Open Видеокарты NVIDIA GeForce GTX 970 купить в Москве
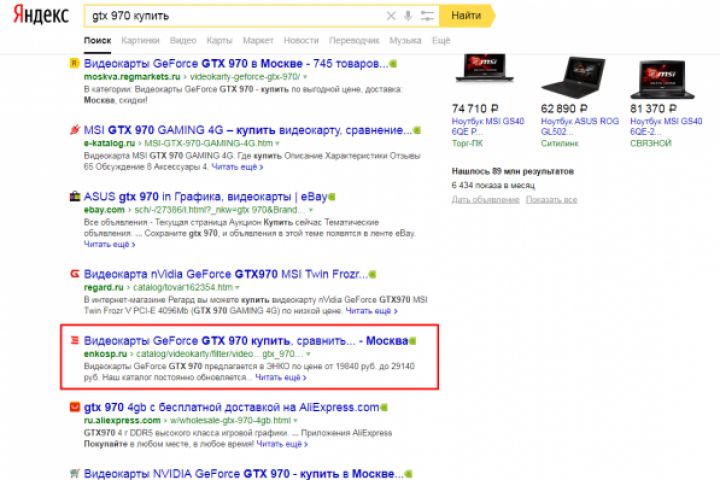The image size is (720, 480). coord(243,474)
